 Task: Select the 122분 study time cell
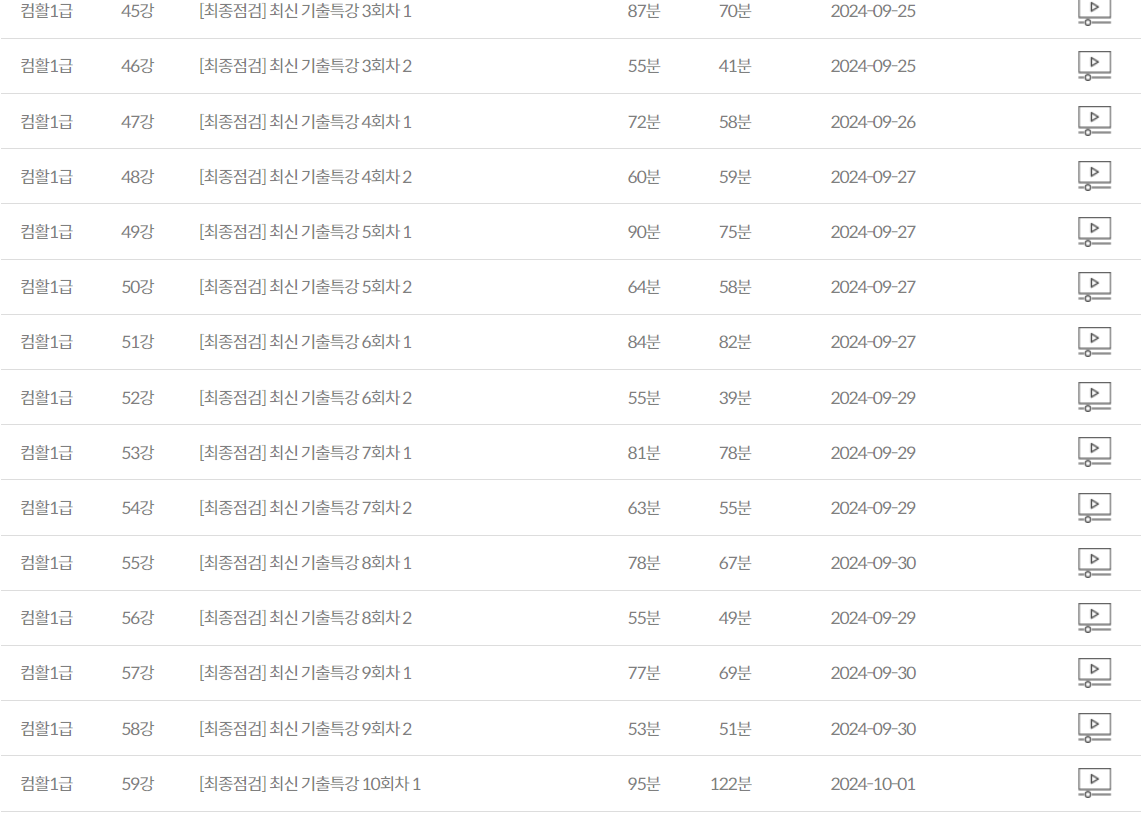(x=730, y=784)
